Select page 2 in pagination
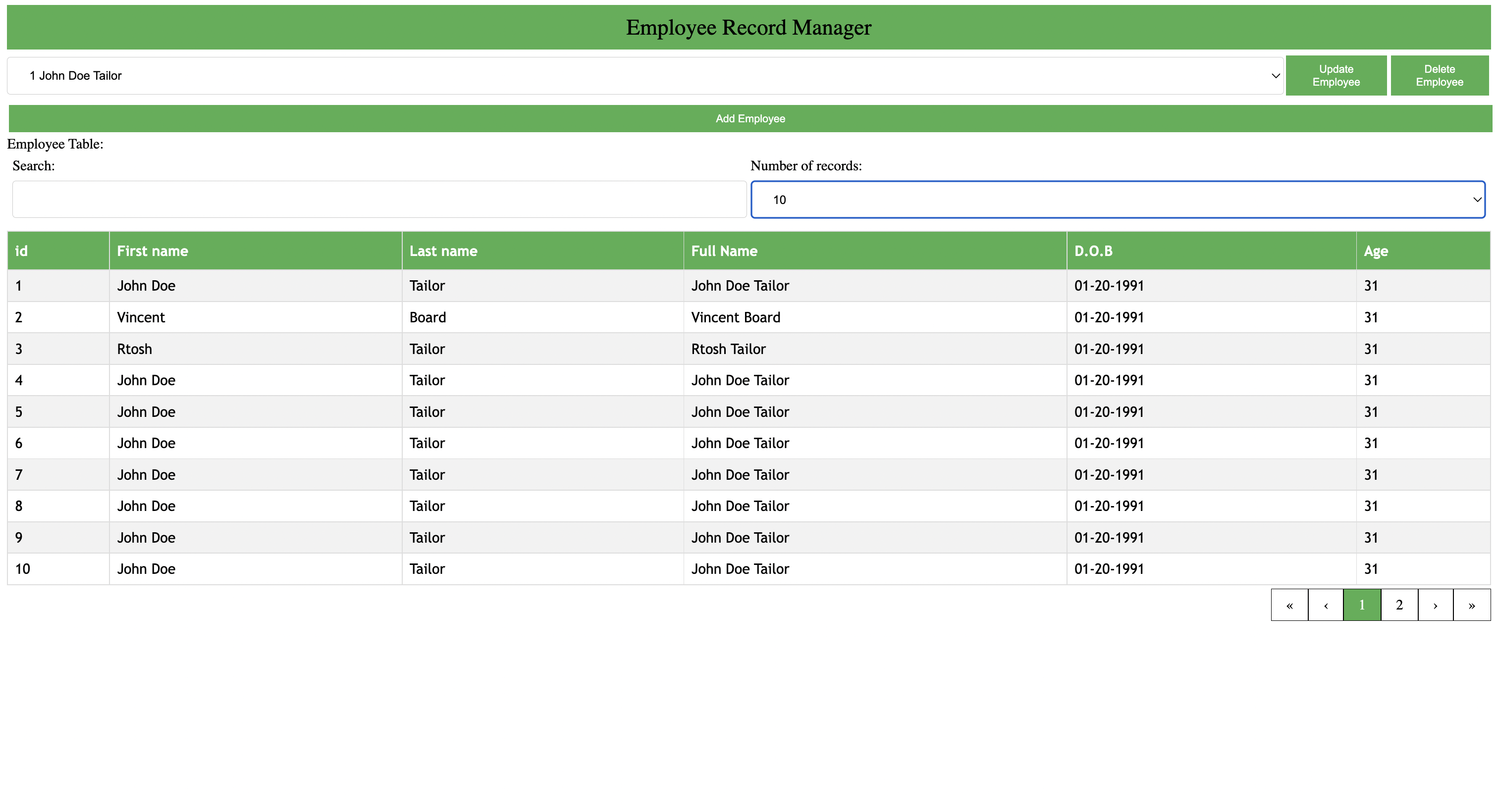The height and width of the screenshot is (812, 1497). tap(1399, 605)
